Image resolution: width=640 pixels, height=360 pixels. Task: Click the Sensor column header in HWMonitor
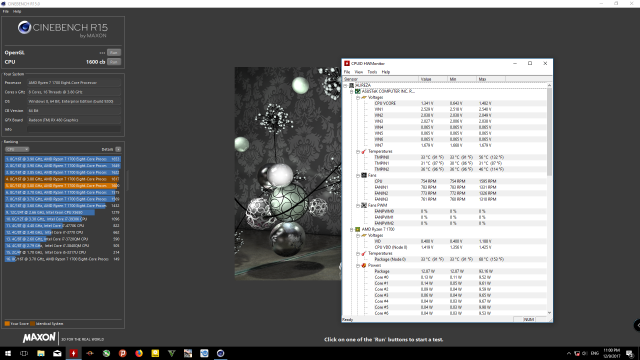tap(380, 79)
